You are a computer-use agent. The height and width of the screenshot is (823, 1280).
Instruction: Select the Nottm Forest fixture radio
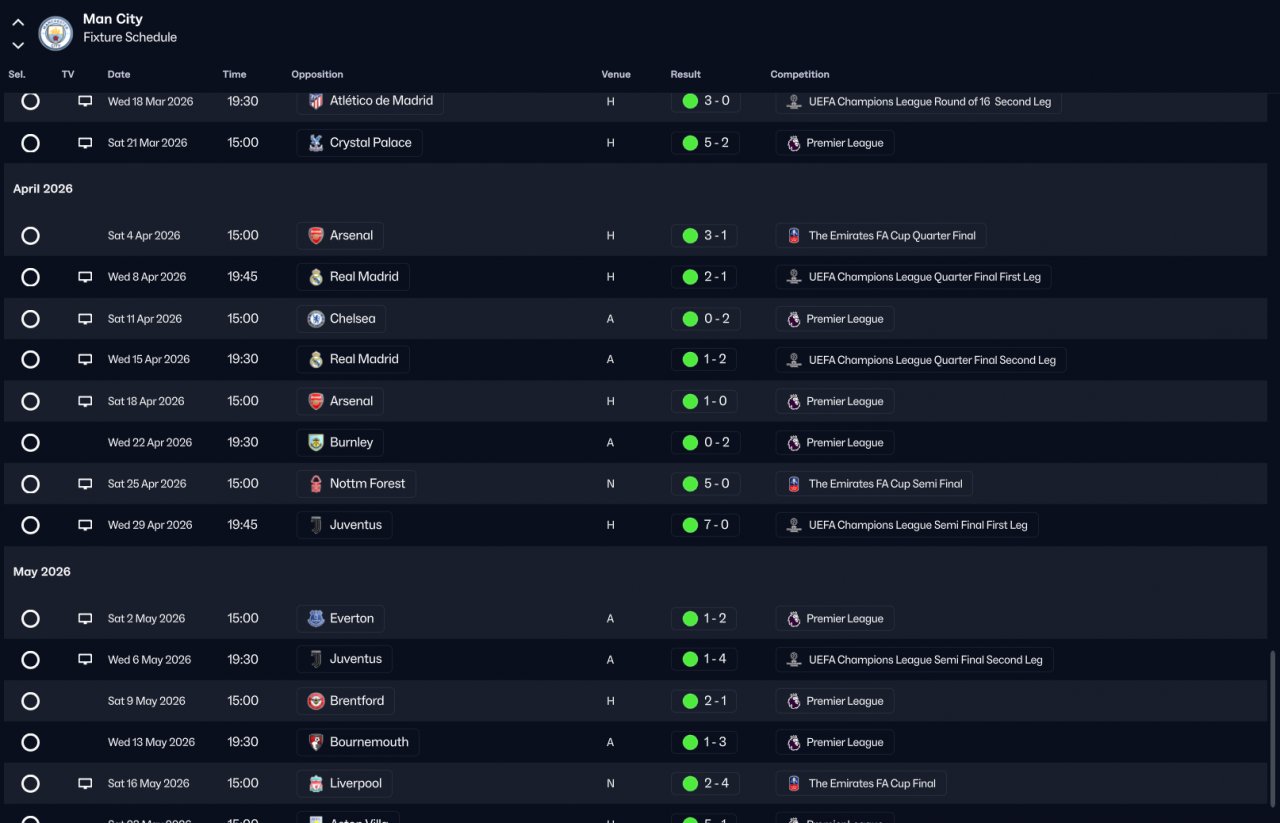pos(31,484)
